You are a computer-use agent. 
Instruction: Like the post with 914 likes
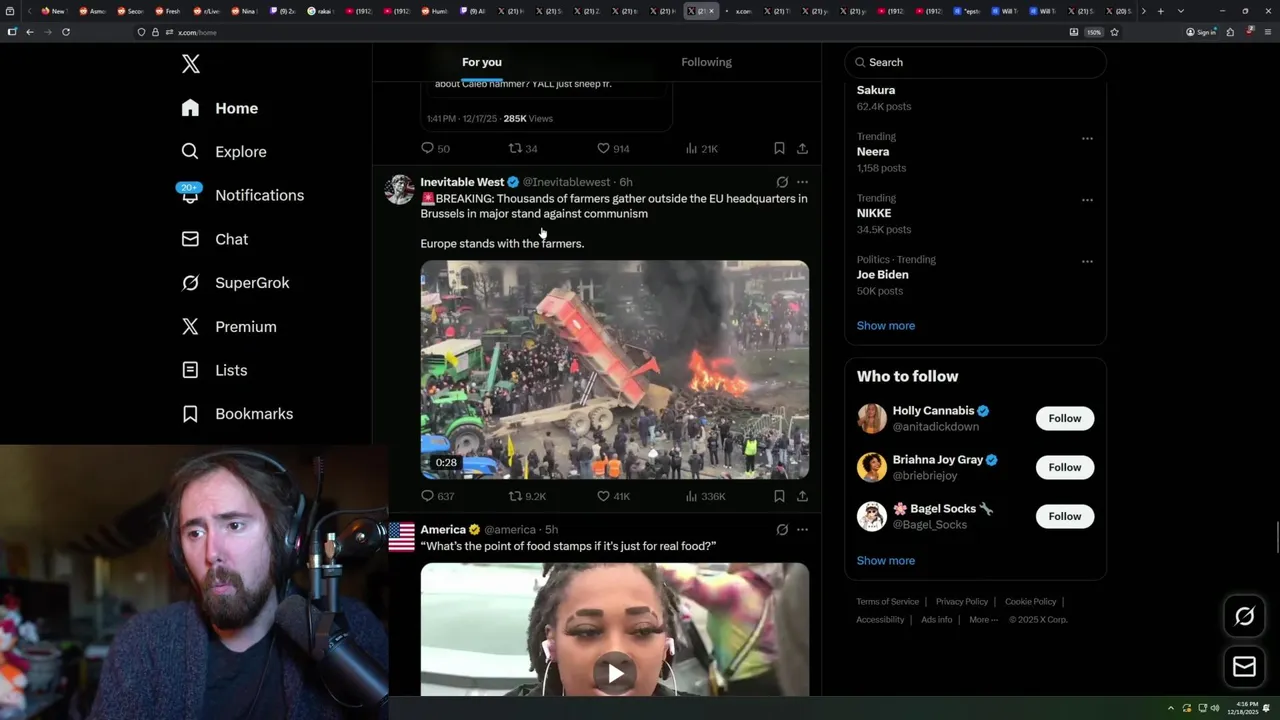(613, 148)
